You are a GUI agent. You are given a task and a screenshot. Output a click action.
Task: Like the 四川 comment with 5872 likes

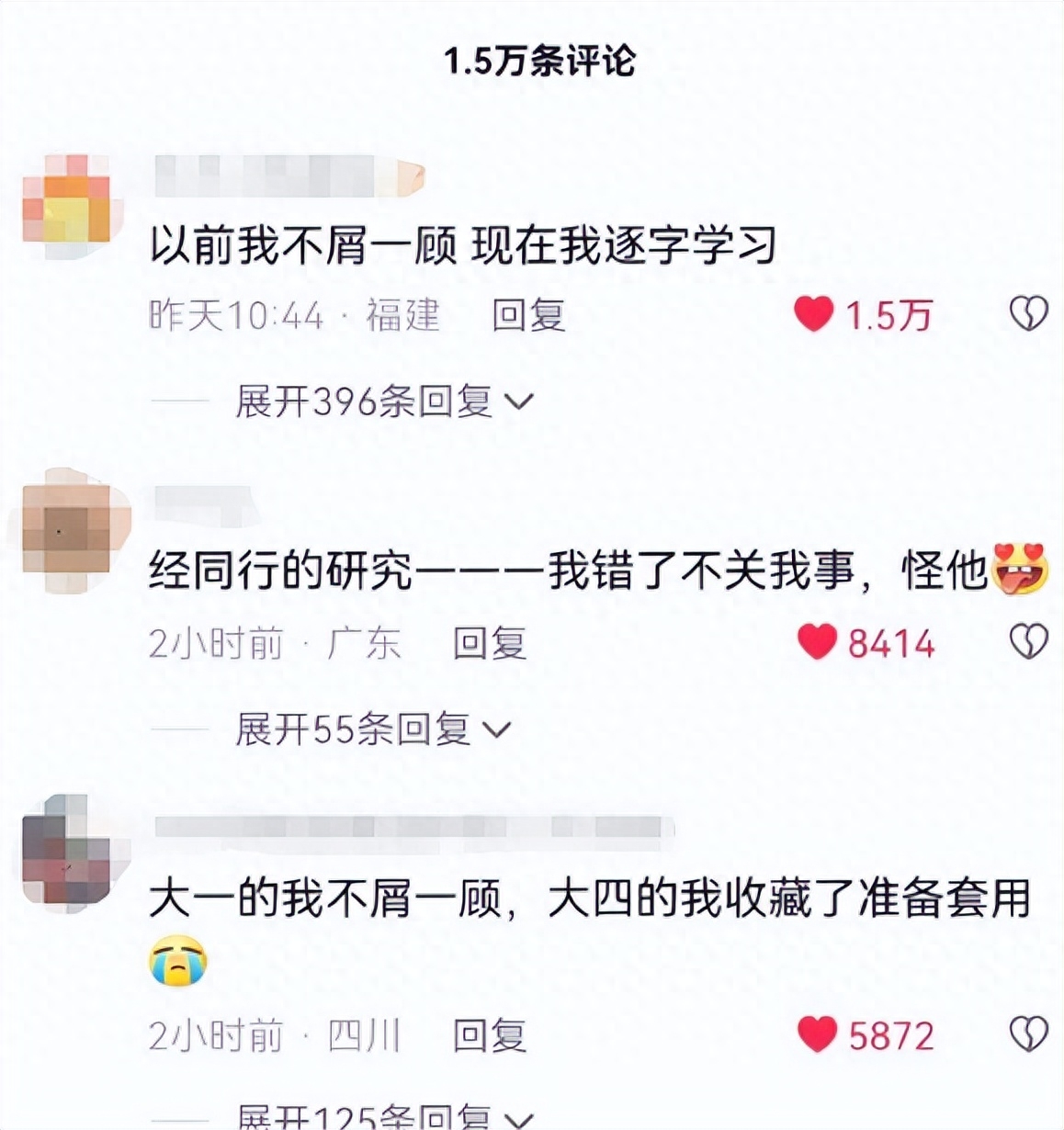pos(817,1035)
